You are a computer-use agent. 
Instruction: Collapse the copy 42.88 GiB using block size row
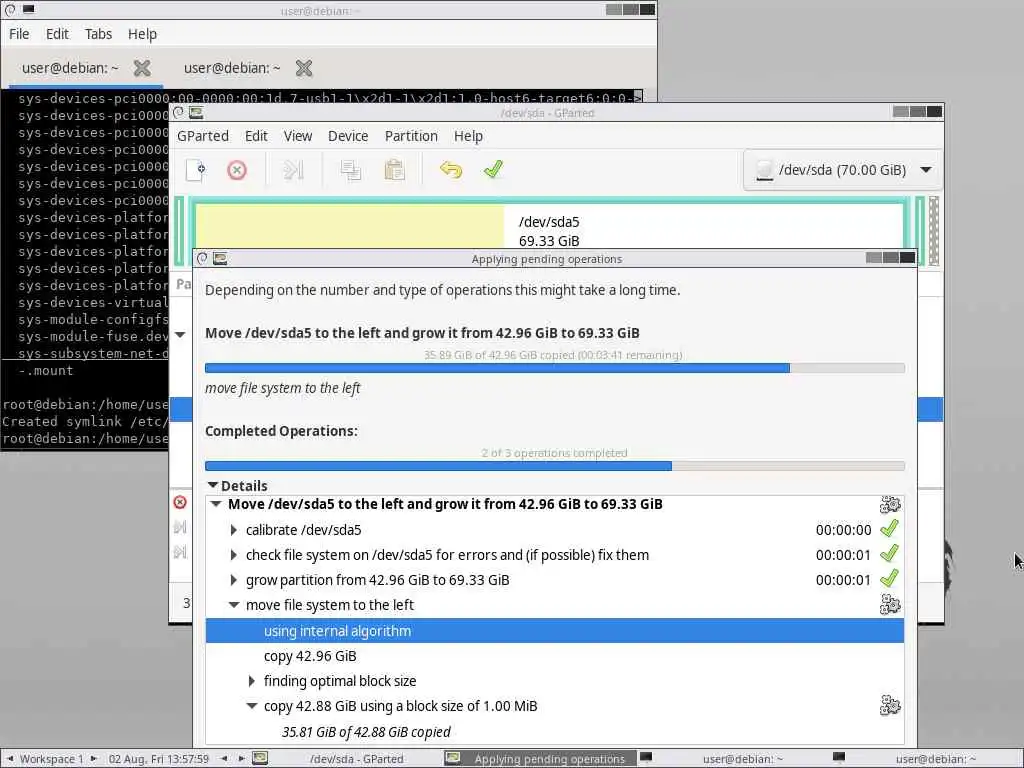tap(251, 706)
